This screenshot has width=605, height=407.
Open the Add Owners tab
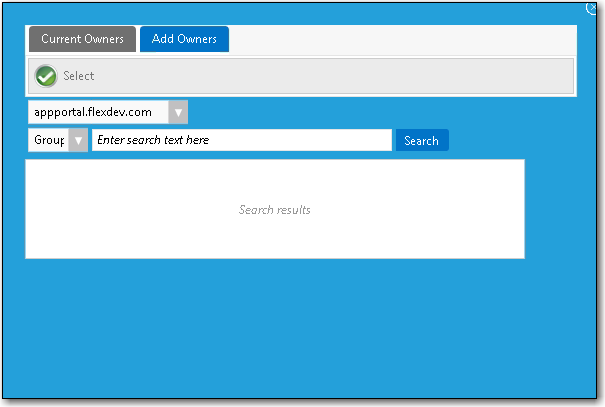184,39
